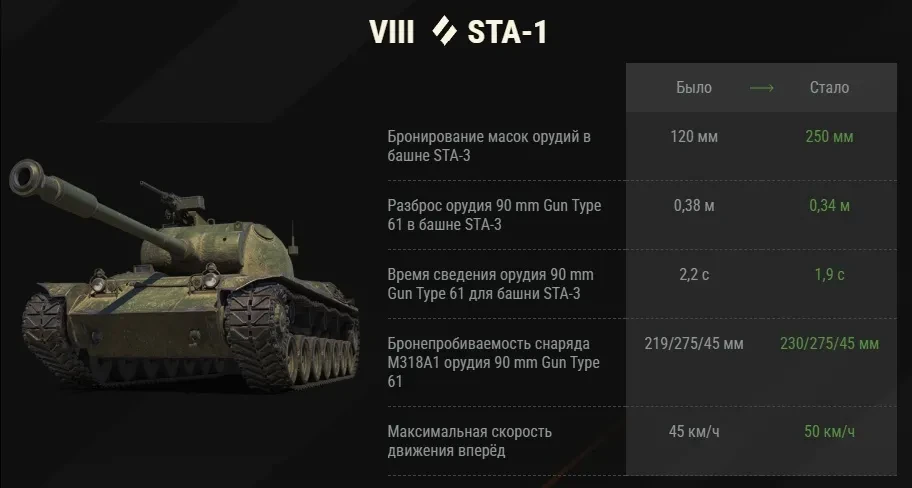Click the maximum forward speed label
The width and height of the screenshot is (912, 488).
[469, 441]
